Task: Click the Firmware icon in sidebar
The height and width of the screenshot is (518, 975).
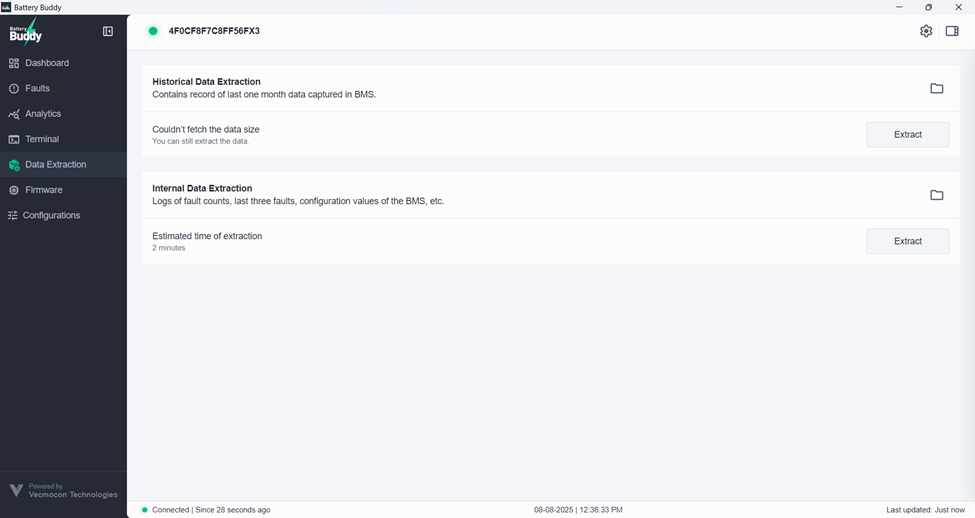Action: pos(14,190)
